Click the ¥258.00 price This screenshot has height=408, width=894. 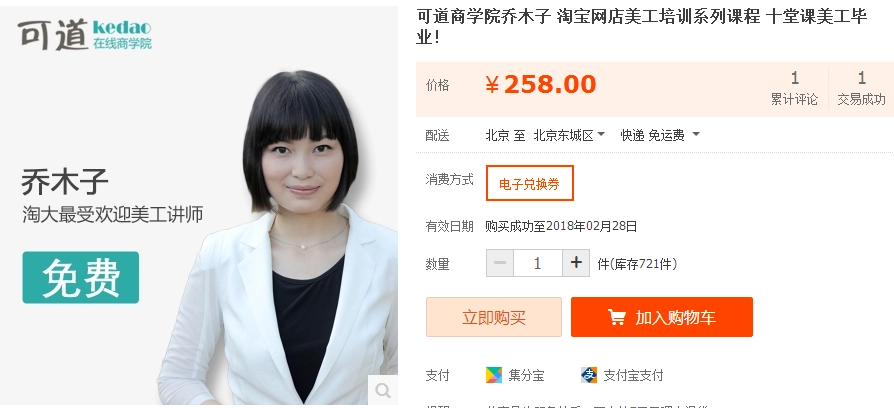540,85
